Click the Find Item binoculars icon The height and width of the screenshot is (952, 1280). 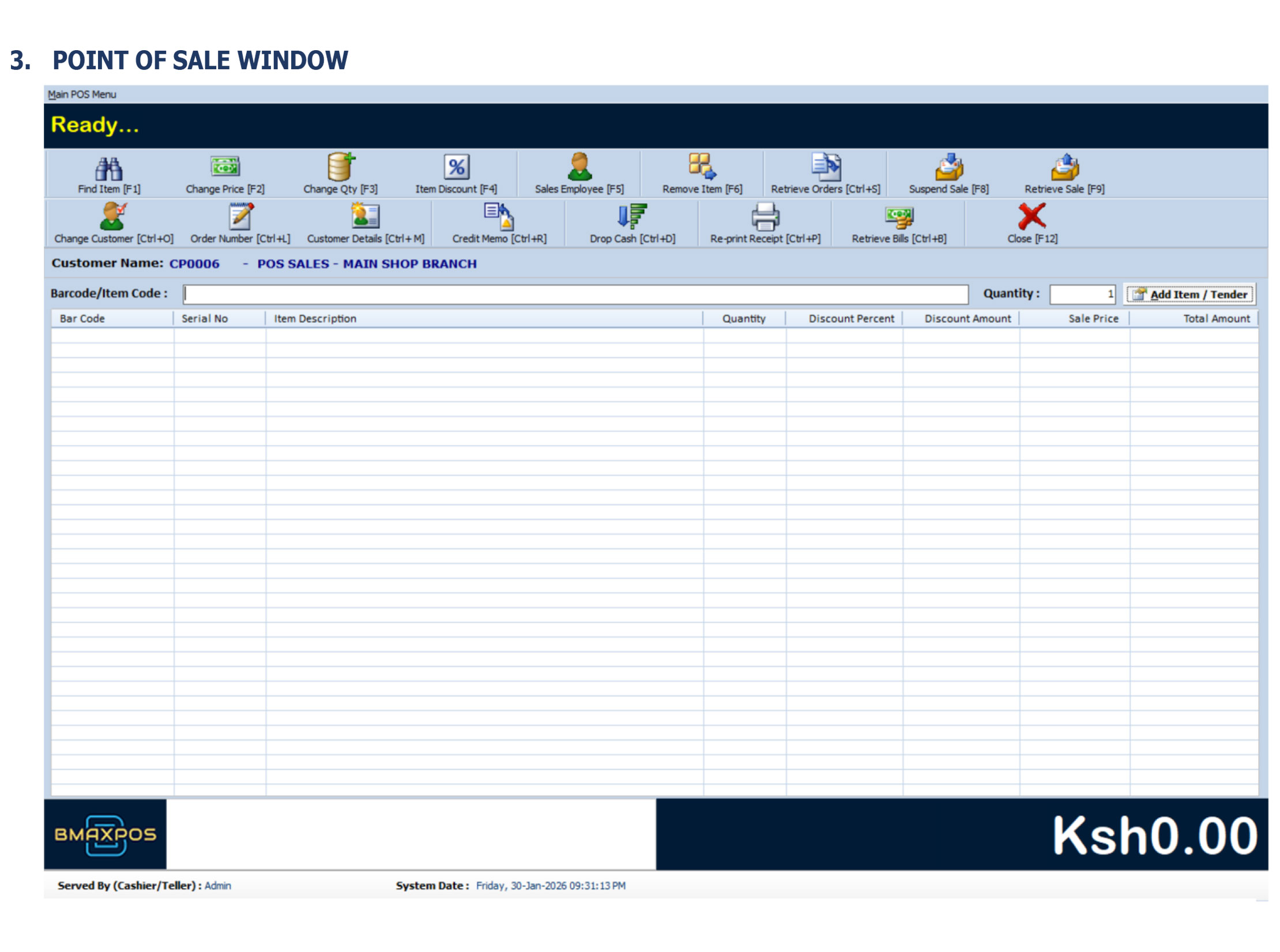[109, 168]
